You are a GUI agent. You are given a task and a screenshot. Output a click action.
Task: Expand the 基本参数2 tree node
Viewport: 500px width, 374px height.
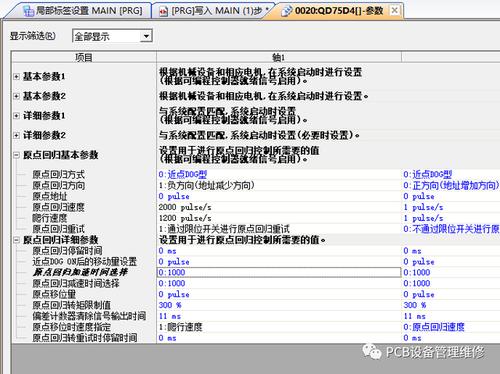(16, 96)
